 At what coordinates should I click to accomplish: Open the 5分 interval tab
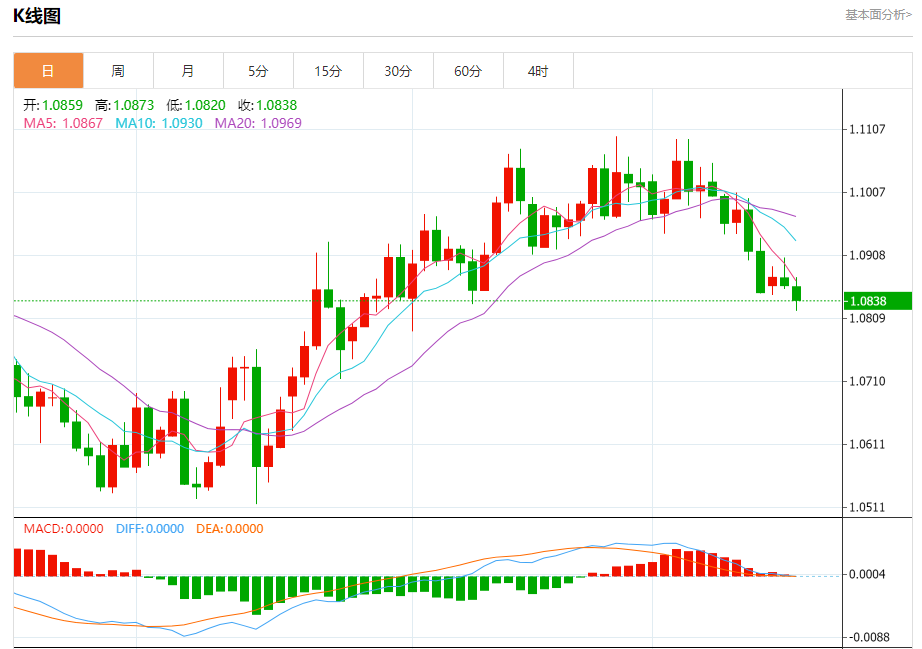point(258,71)
